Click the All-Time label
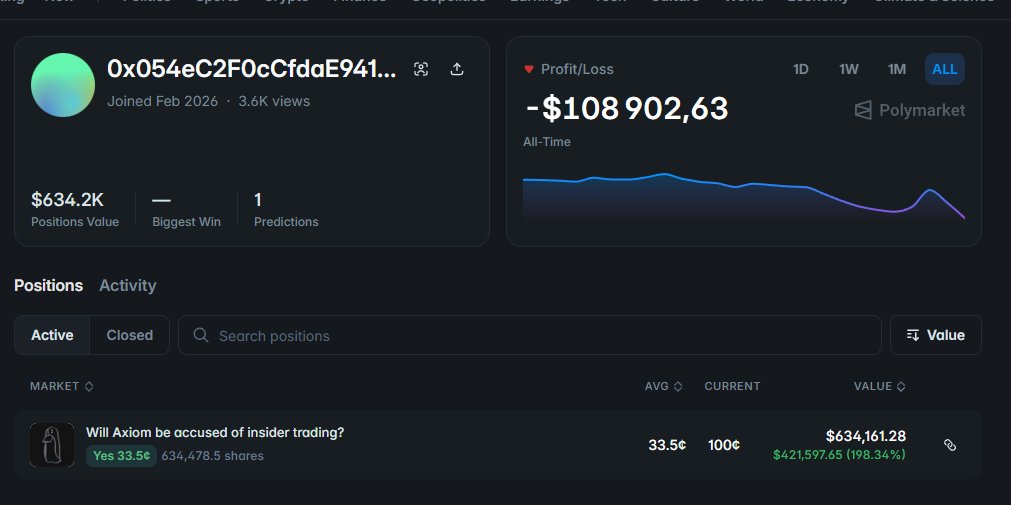 547,142
